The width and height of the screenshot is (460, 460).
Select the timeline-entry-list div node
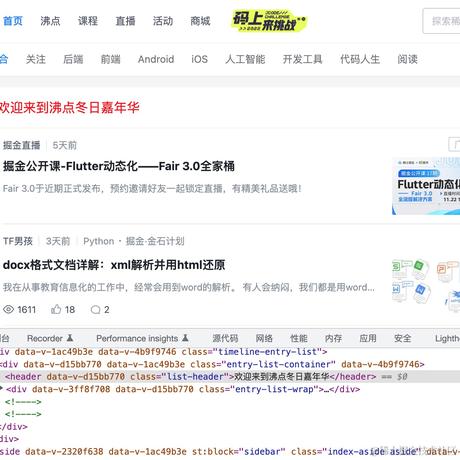point(164,352)
